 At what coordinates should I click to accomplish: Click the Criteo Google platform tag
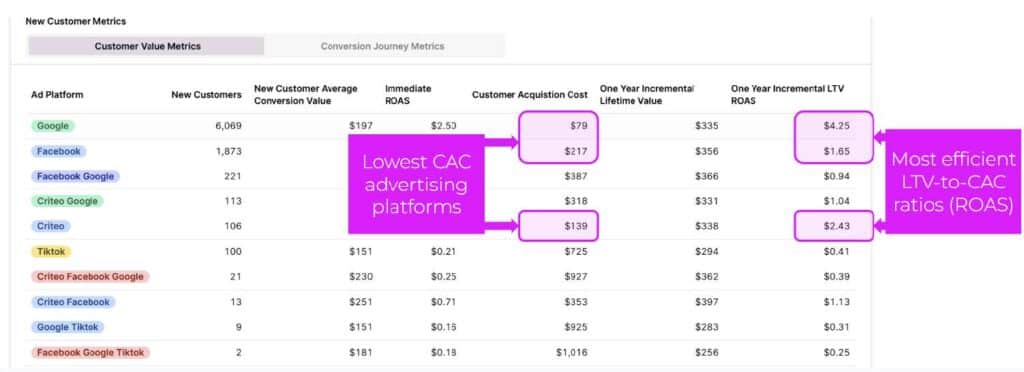[67, 201]
